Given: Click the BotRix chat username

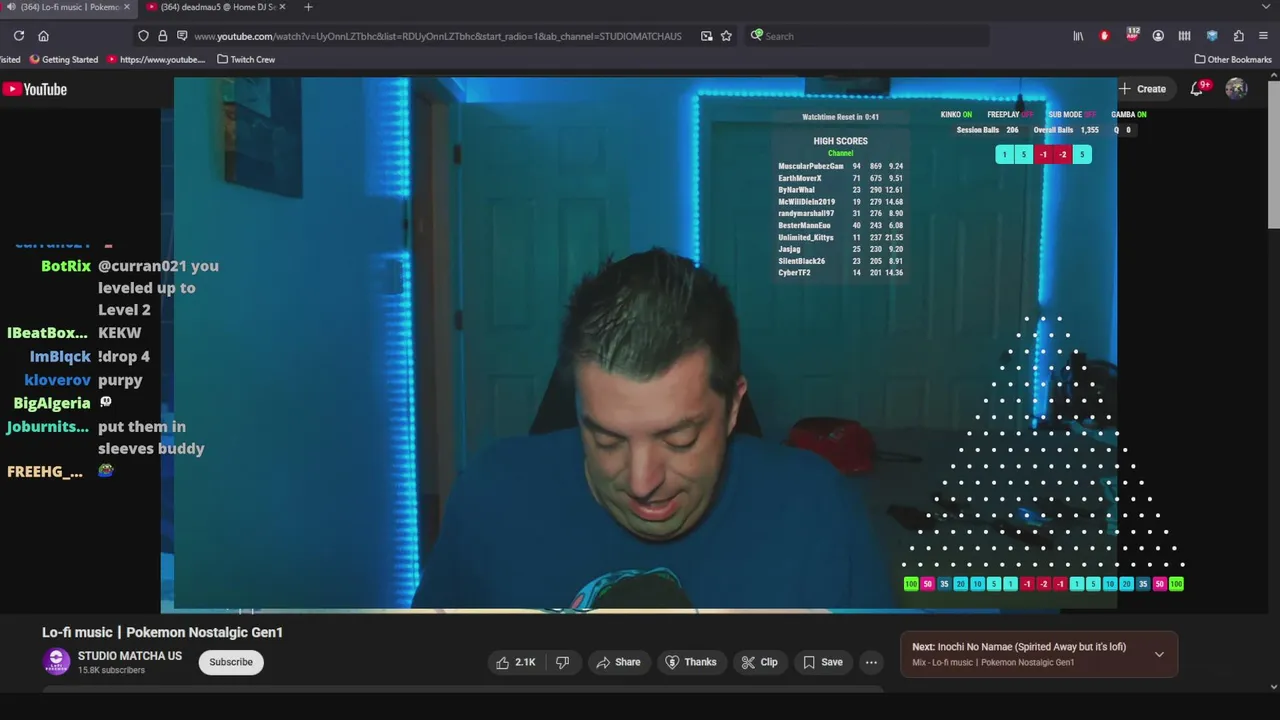Looking at the screenshot, I should click(x=66, y=266).
